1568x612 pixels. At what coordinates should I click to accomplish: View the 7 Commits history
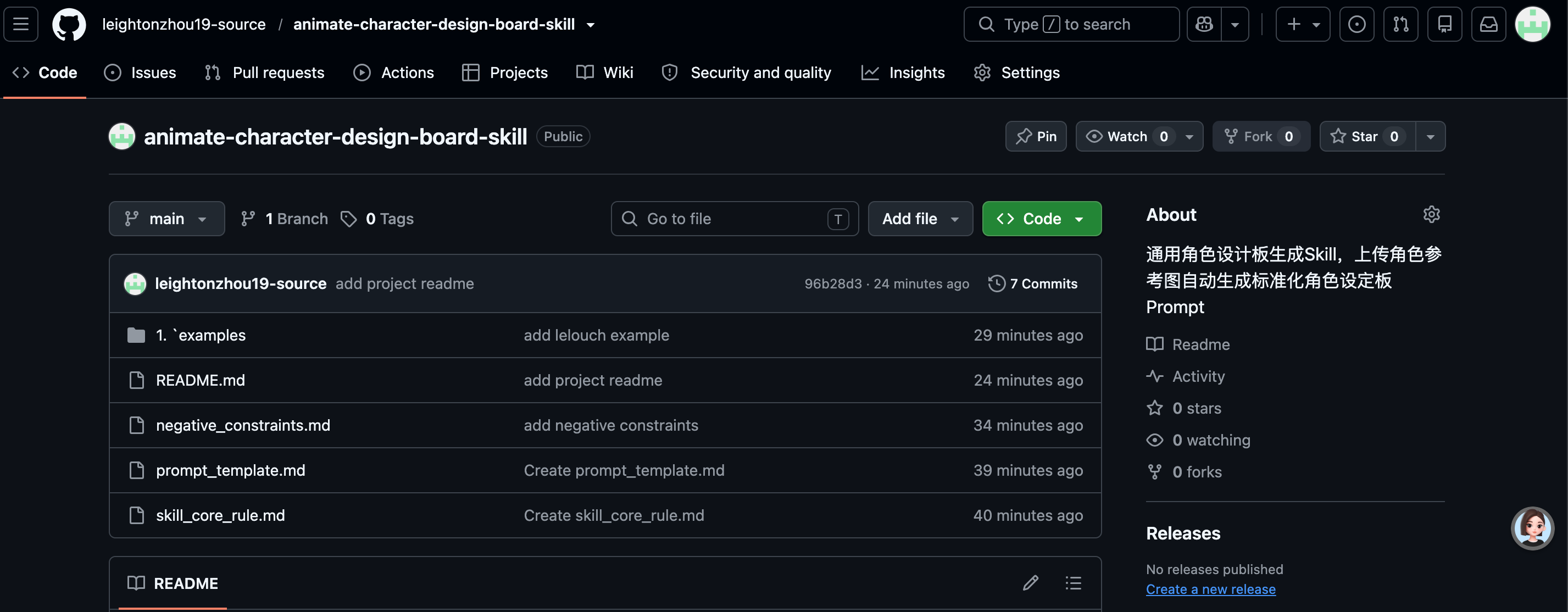1032,284
